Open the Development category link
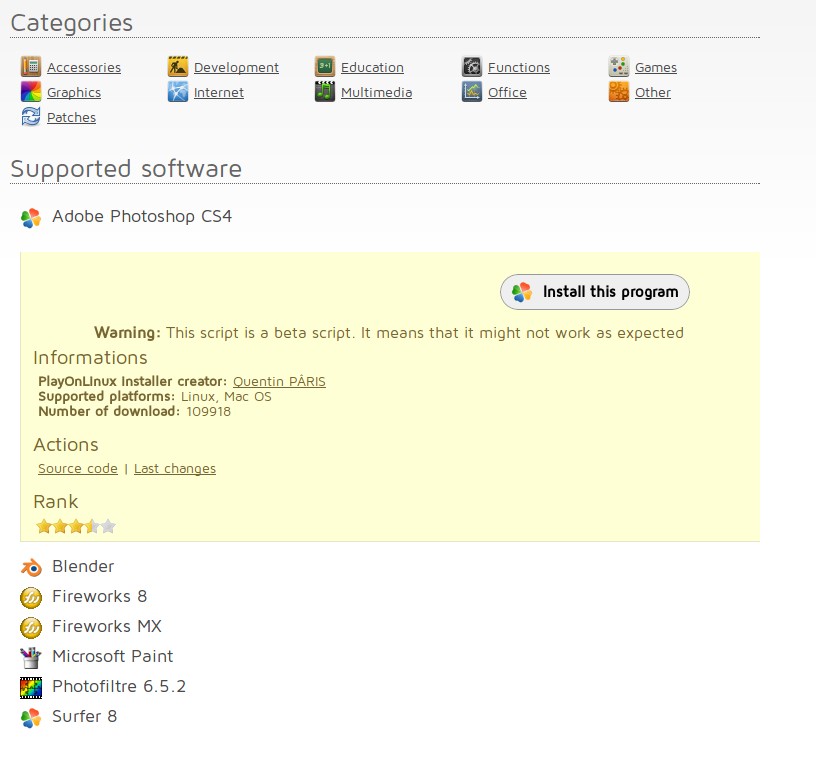Viewport: 816px width, 765px height. click(x=236, y=68)
